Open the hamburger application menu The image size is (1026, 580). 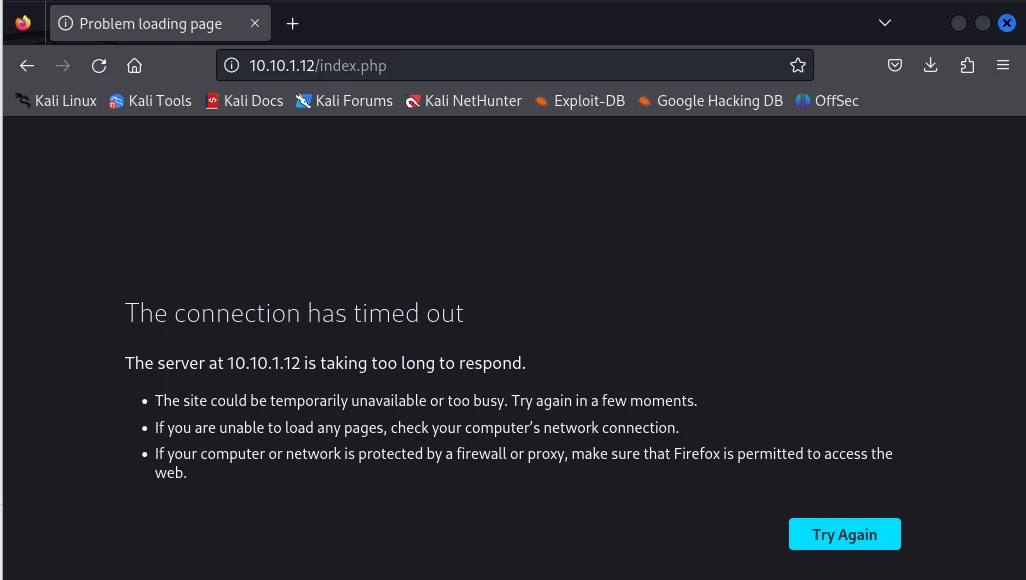point(1002,66)
